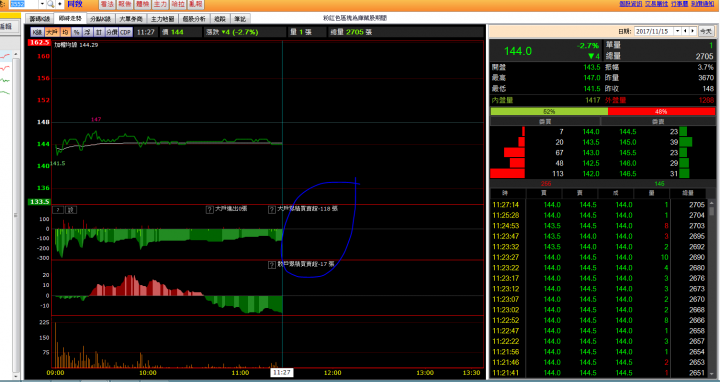Click the left sidebar scrollbar up arrow
The width and height of the screenshot is (720, 382).
tap(16, 54)
